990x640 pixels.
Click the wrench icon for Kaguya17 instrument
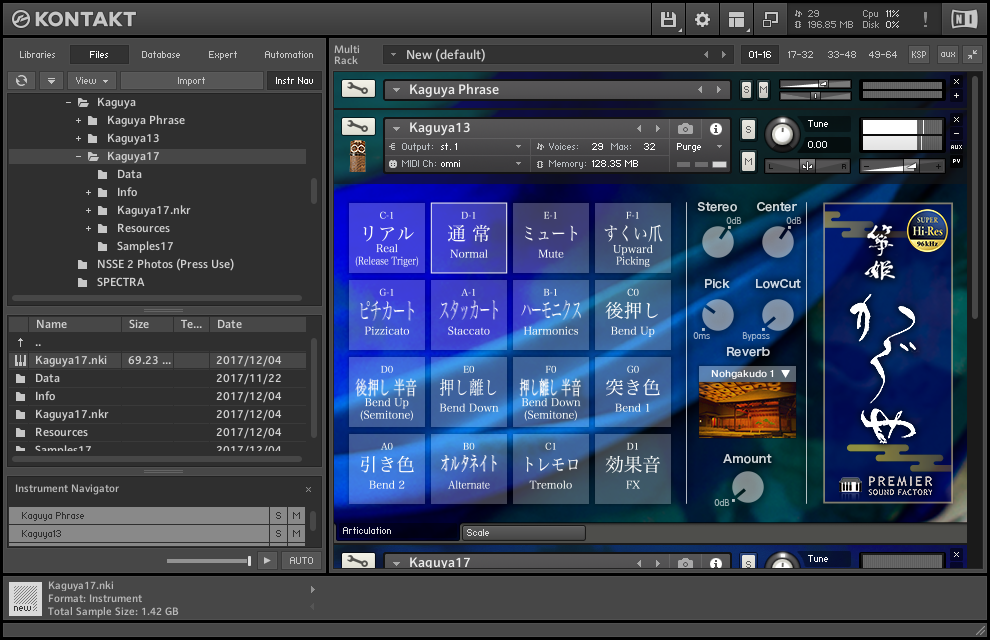point(358,560)
